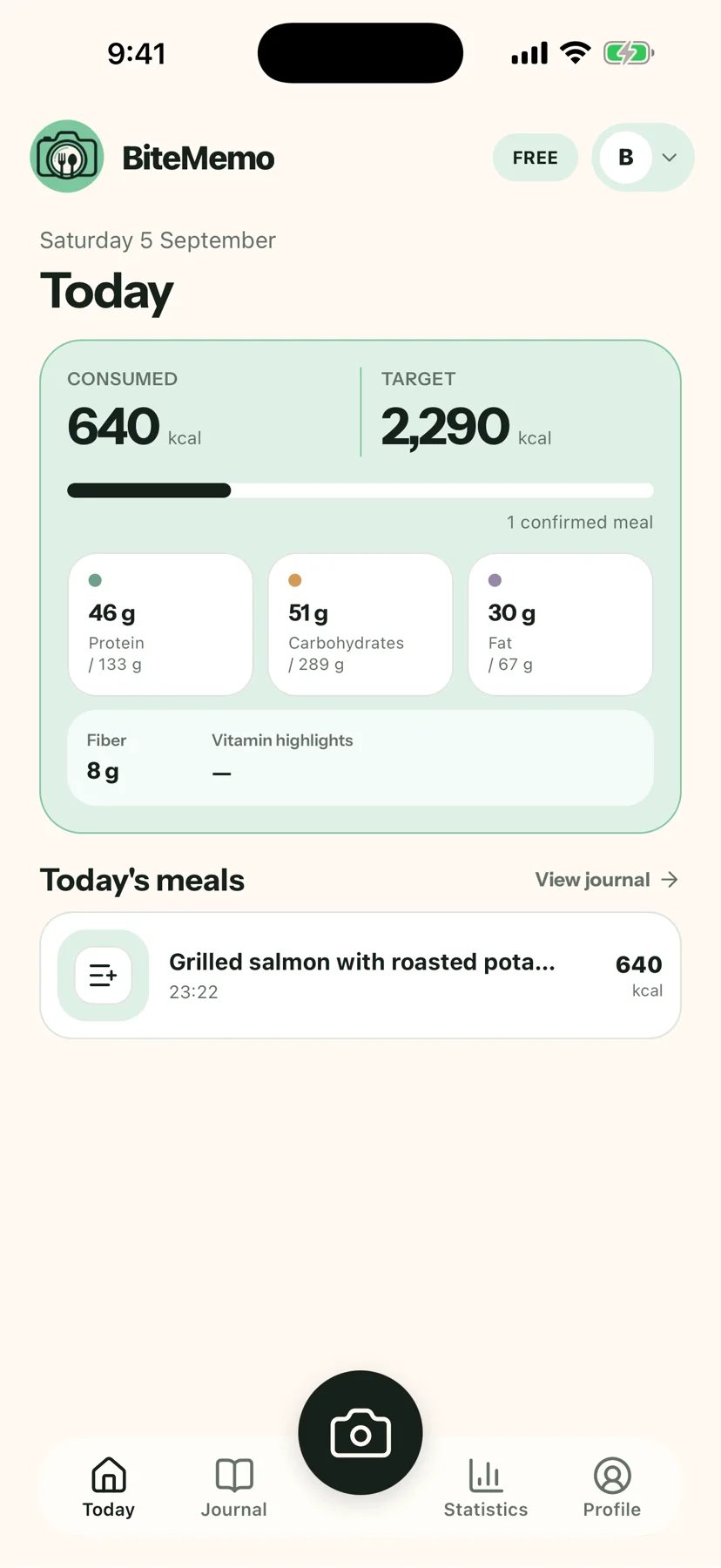Open the Journal book icon
The image size is (721, 1568).
point(234,1475)
